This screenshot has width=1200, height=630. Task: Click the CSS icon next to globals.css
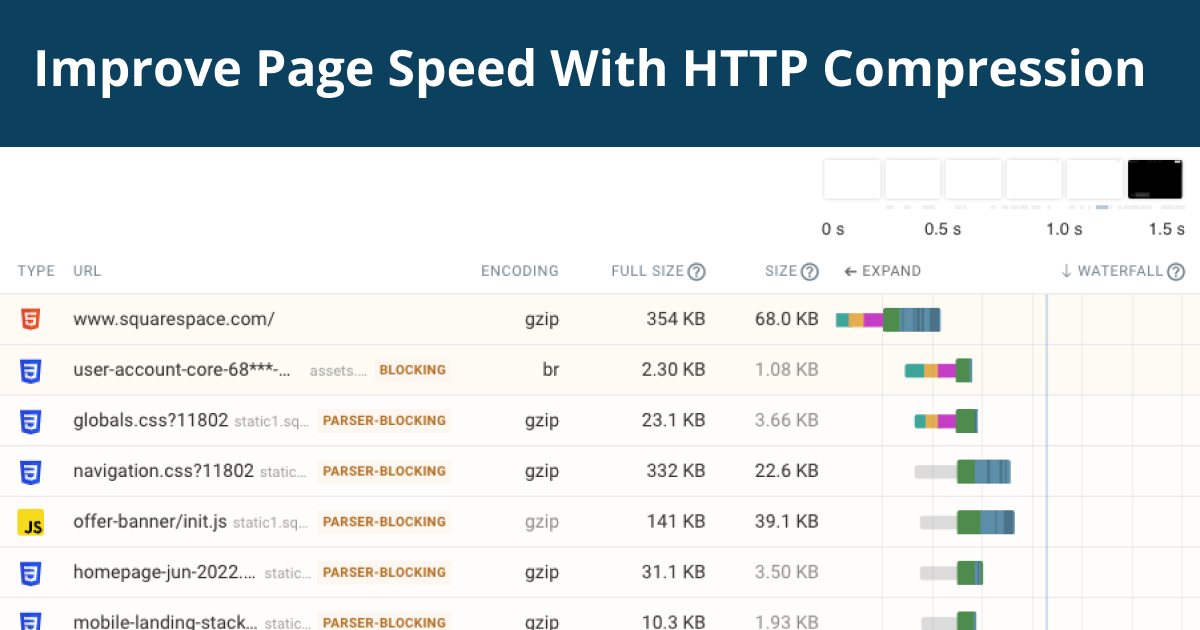(x=32, y=420)
